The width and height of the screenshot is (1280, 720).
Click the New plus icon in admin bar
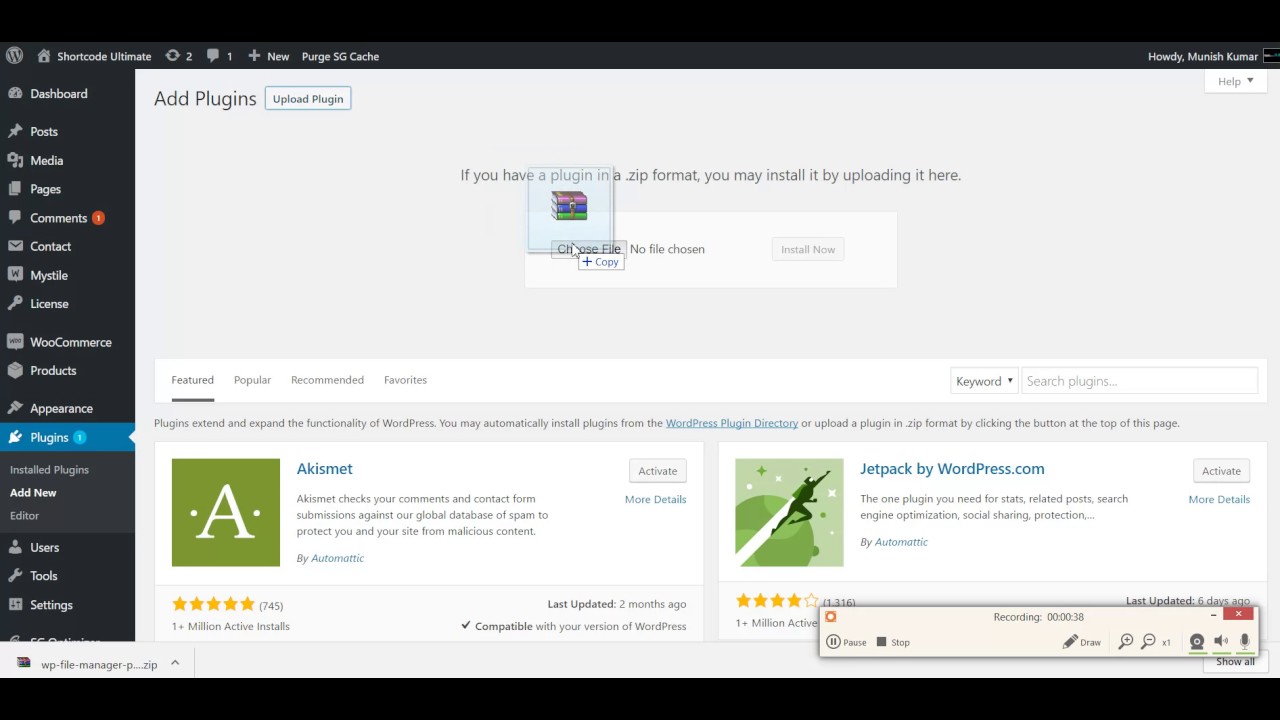[x=254, y=56]
